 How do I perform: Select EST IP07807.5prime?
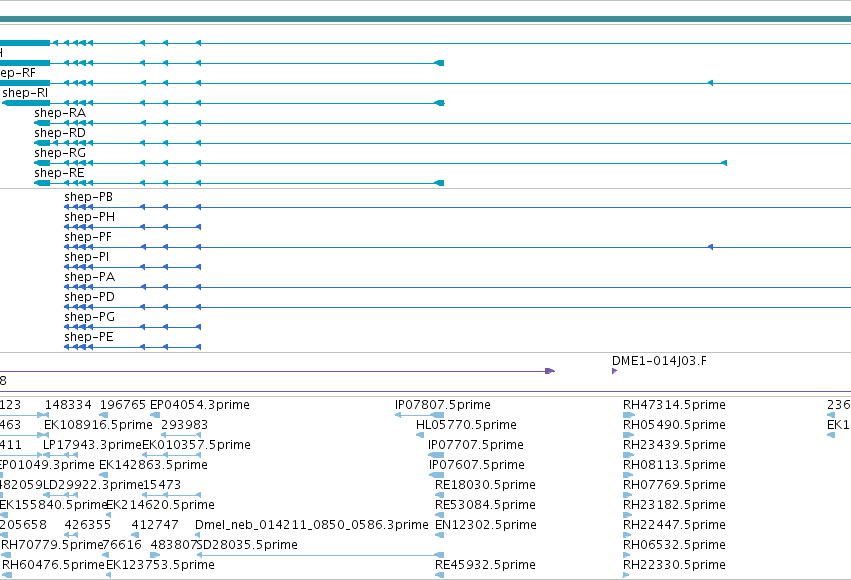pyautogui.click(x=443, y=405)
